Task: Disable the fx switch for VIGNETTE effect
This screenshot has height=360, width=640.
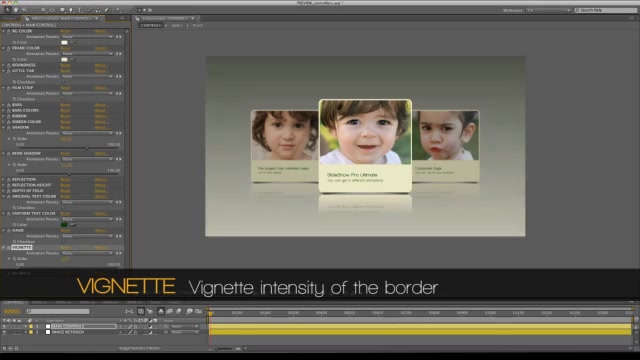Action: click(8, 247)
